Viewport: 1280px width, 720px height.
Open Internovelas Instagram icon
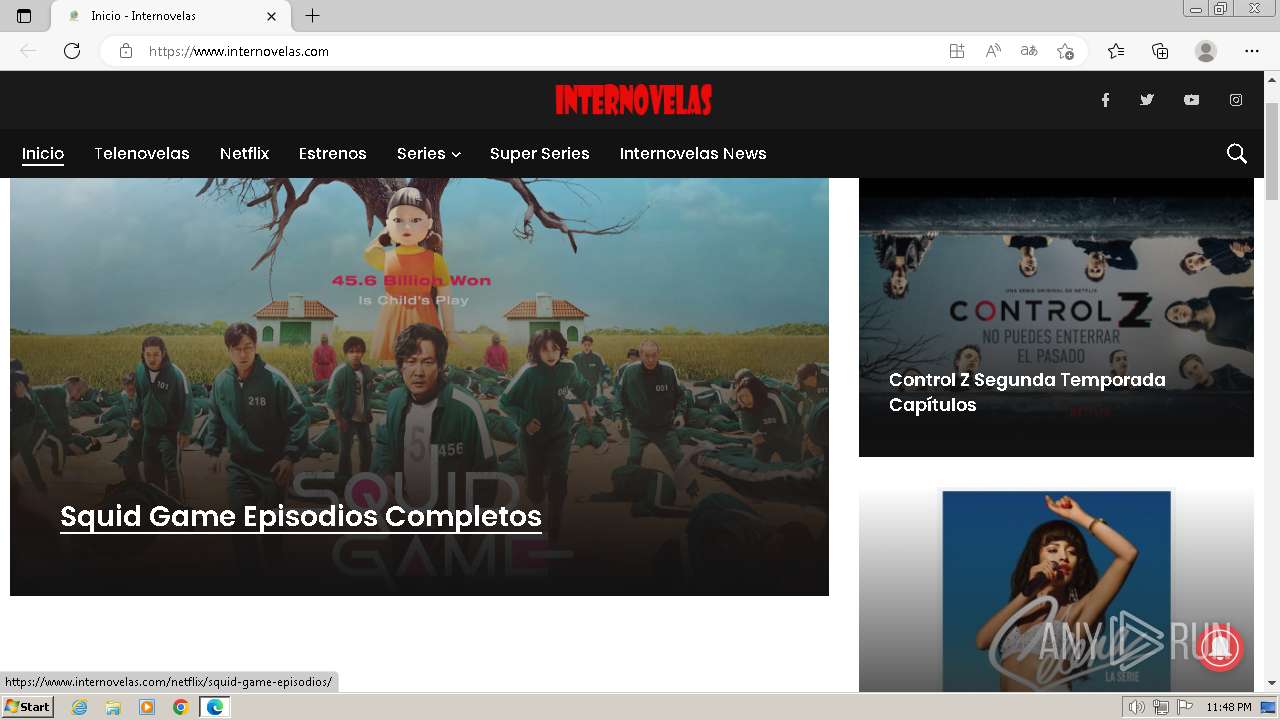1236,100
